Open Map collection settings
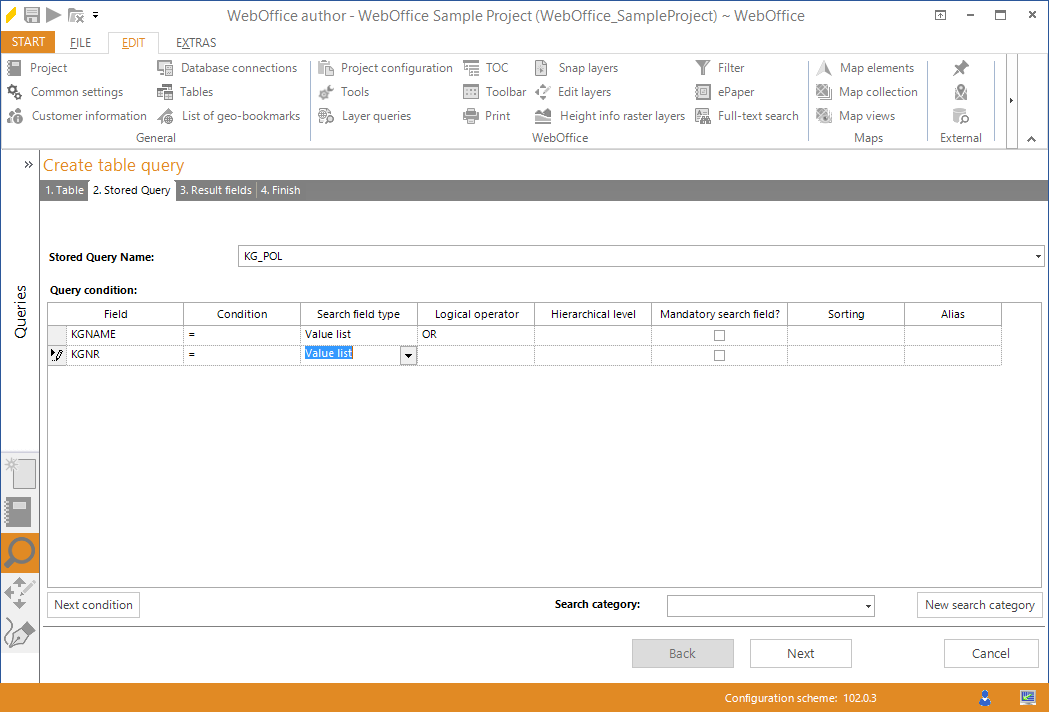 [866, 91]
